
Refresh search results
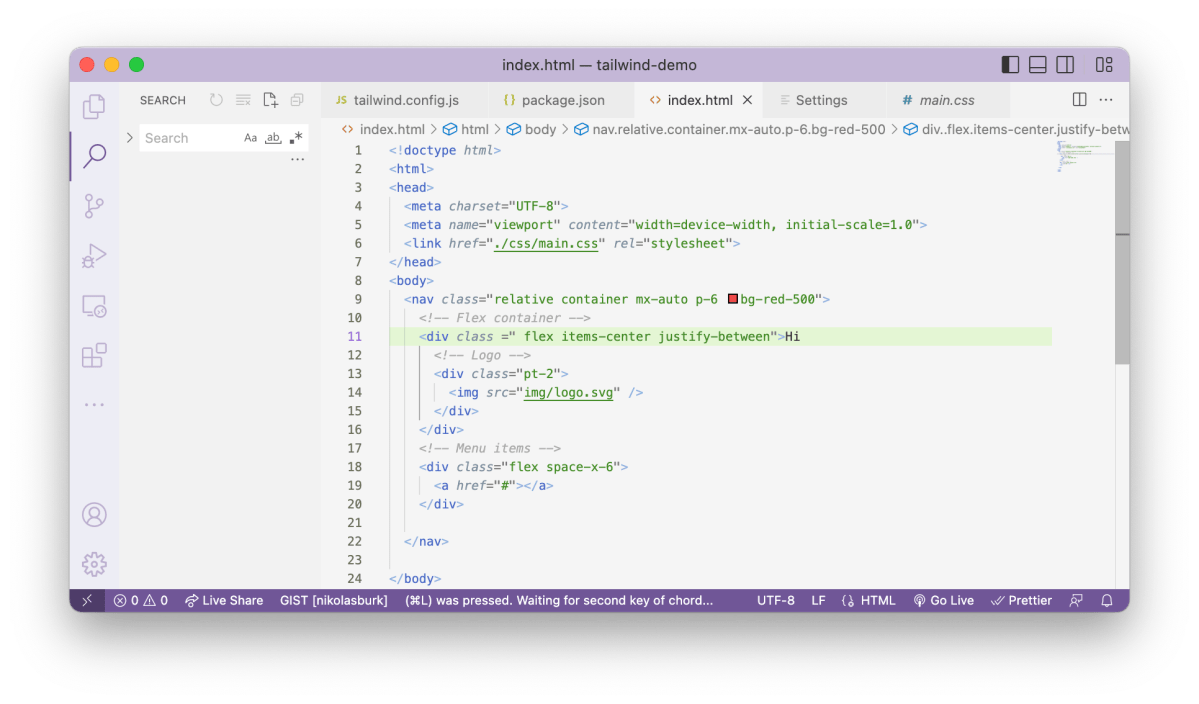216,100
